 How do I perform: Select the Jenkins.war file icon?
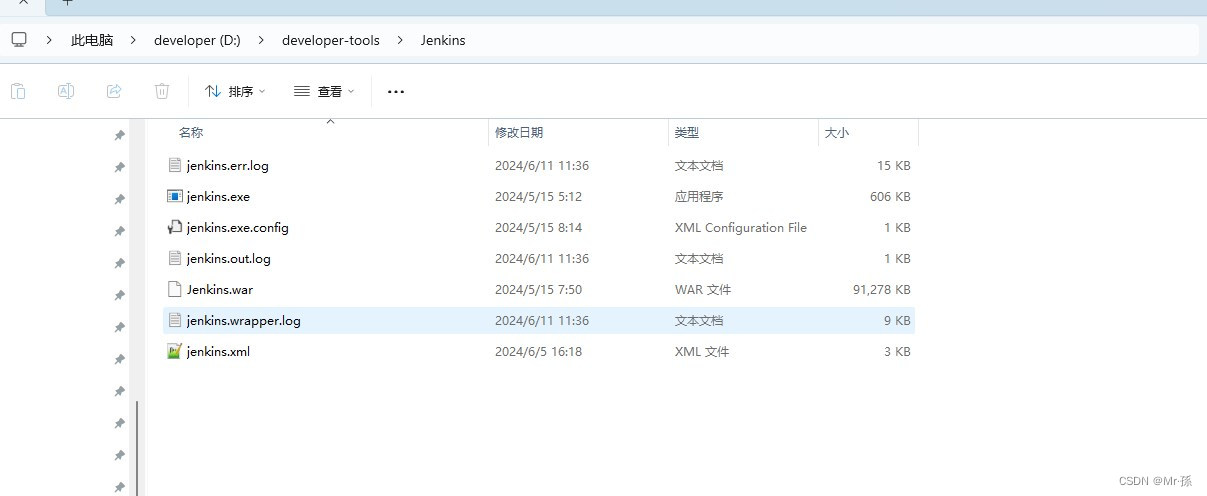tap(175, 289)
